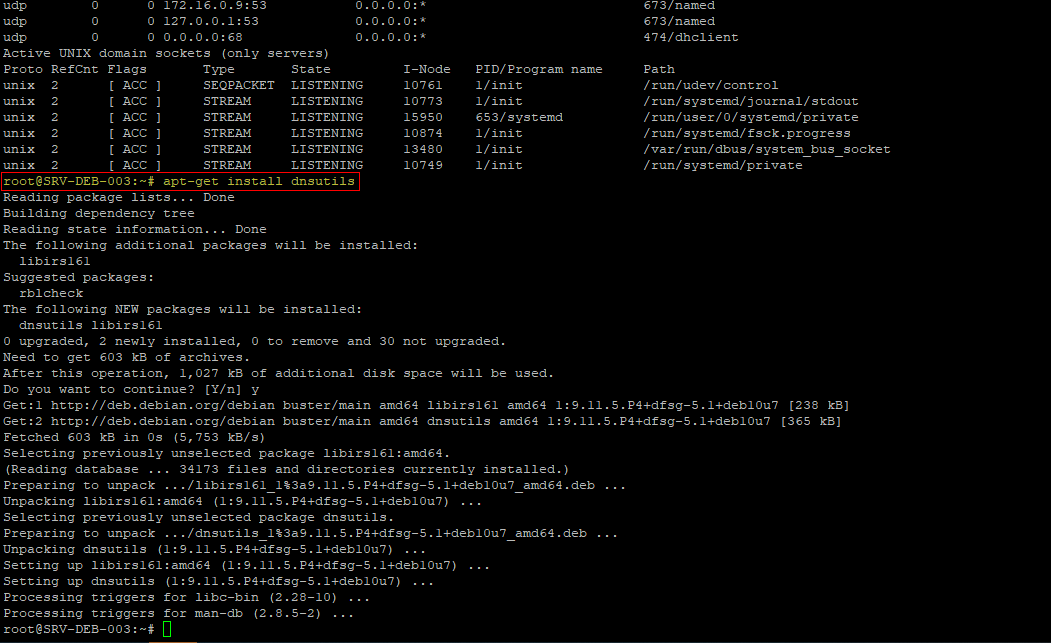Click the green cursor at the prompt
1051x643 pixels.
pyautogui.click(x=167, y=629)
